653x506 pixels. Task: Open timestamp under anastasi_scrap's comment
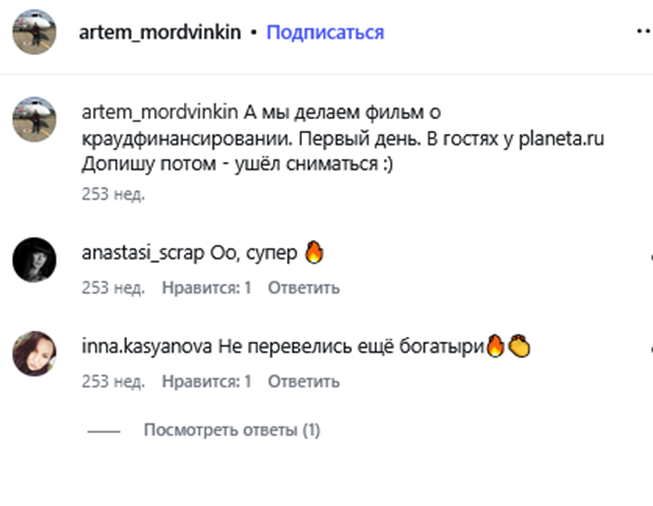(113, 288)
